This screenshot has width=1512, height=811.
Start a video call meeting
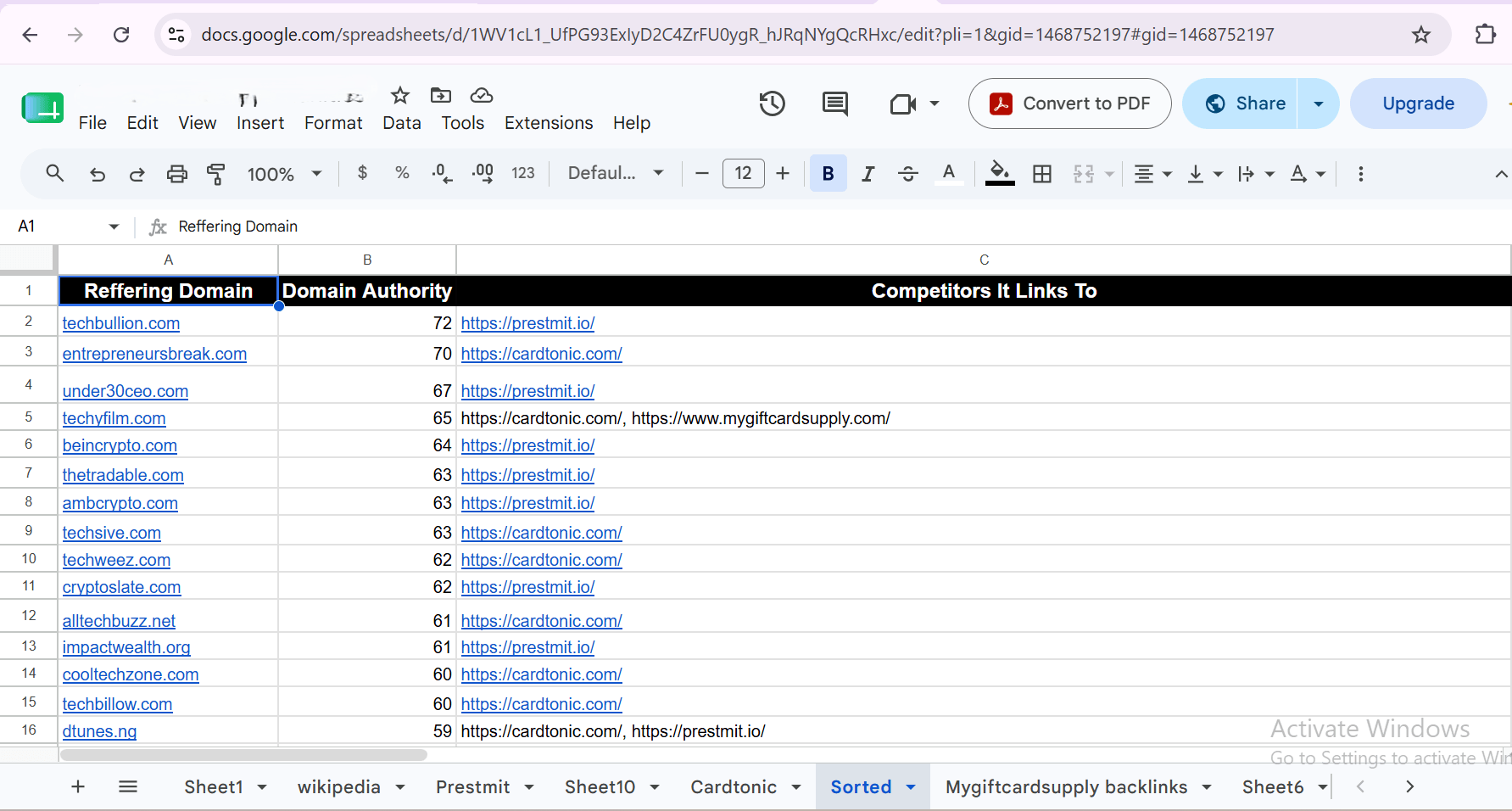903,104
